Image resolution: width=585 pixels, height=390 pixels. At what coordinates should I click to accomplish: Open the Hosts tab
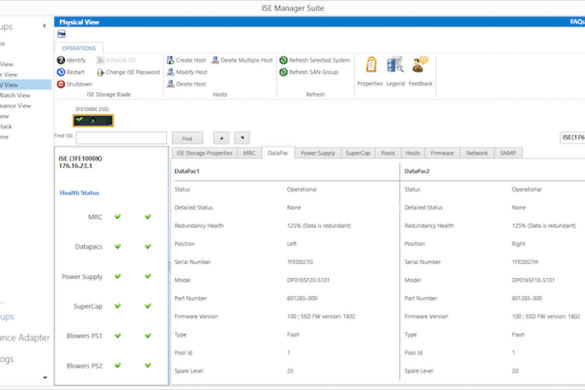click(x=413, y=153)
